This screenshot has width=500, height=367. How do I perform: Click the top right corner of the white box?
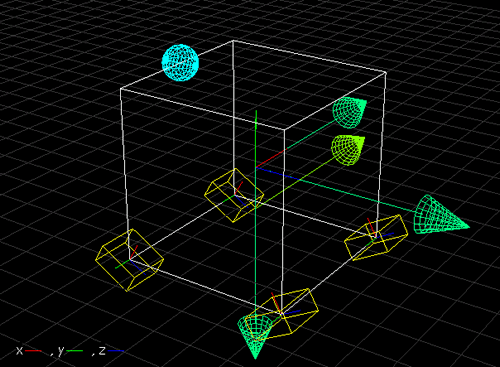pos(386,72)
